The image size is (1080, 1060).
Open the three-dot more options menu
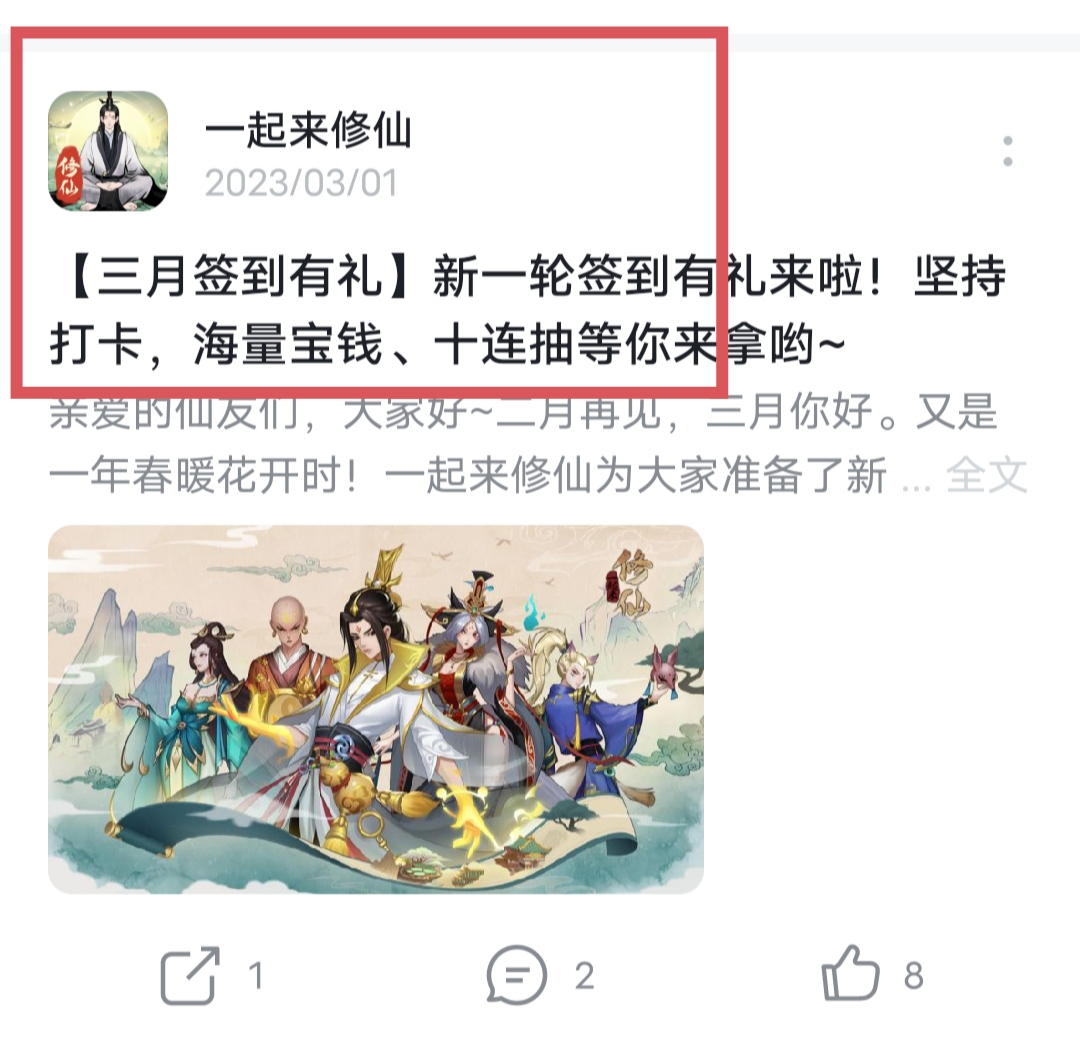pyautogui.click(x=1008, y=151)
